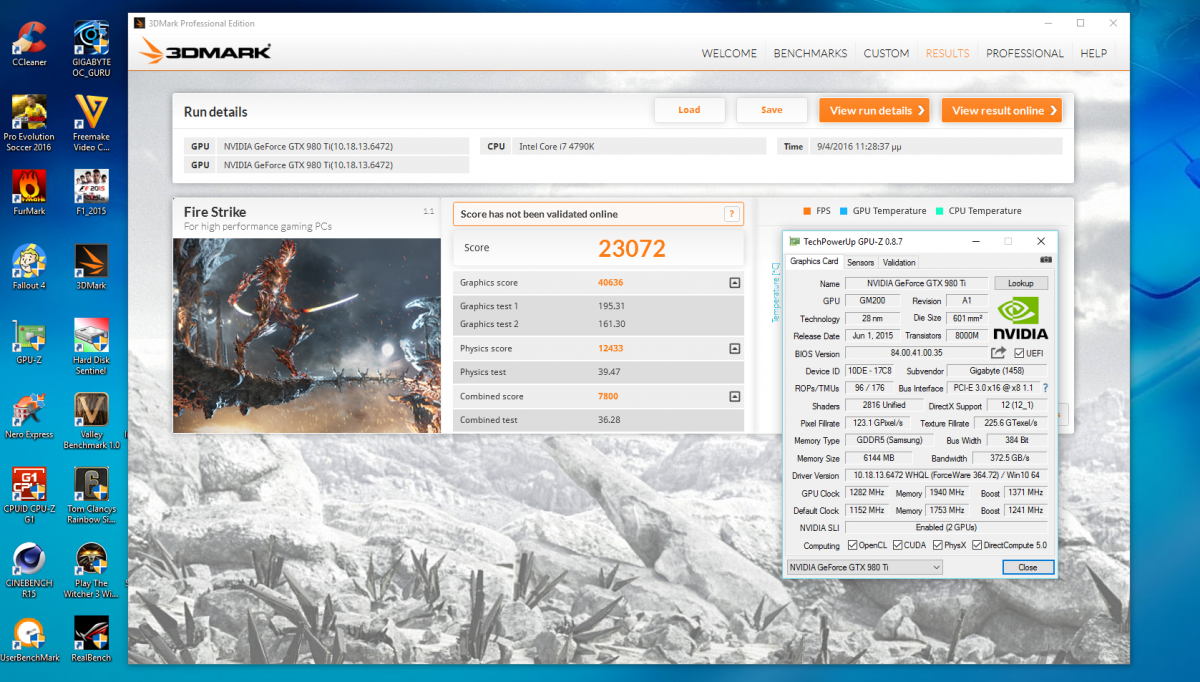
Task: Toggle the OpenCL checkbox
Action: (852, 545)
